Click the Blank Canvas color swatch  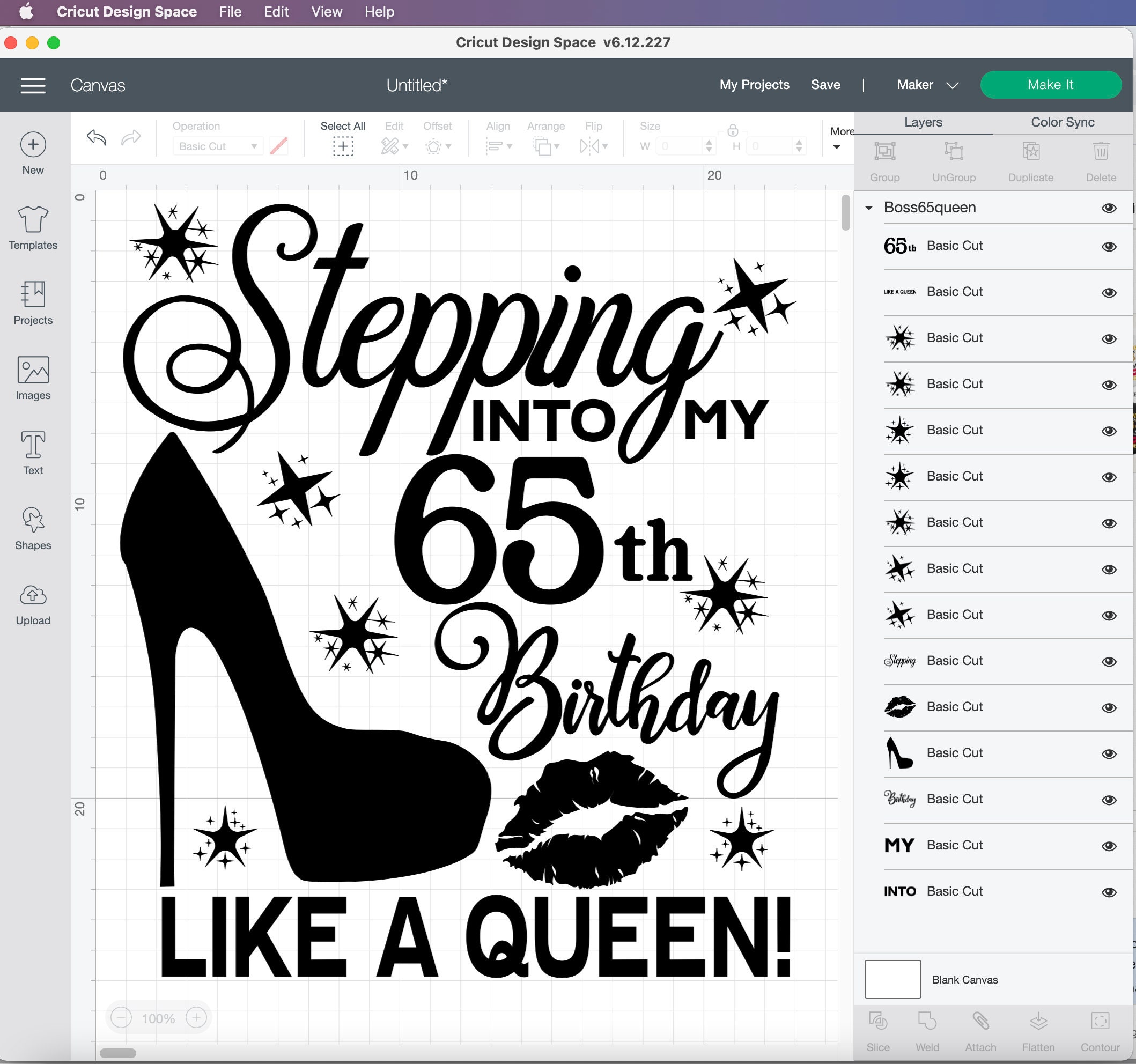(x=892, y=979)
